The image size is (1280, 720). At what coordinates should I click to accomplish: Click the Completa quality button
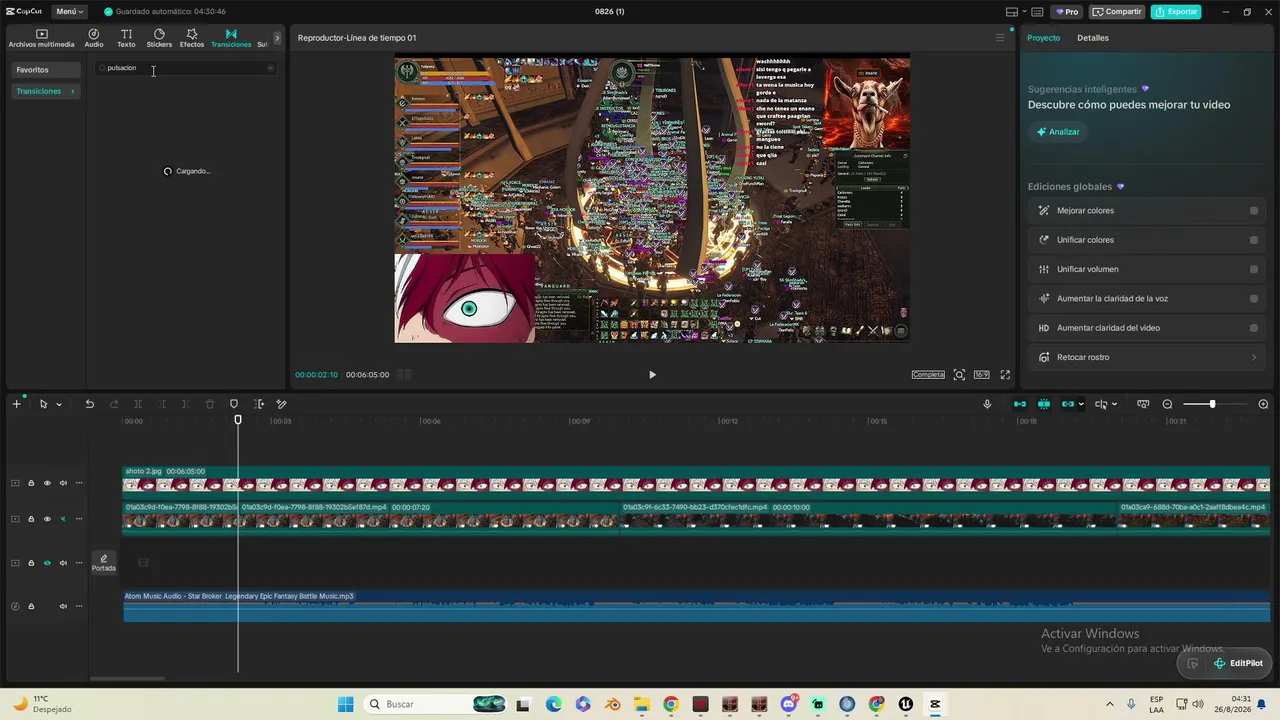pyautogui.click(x=928, y=375)
